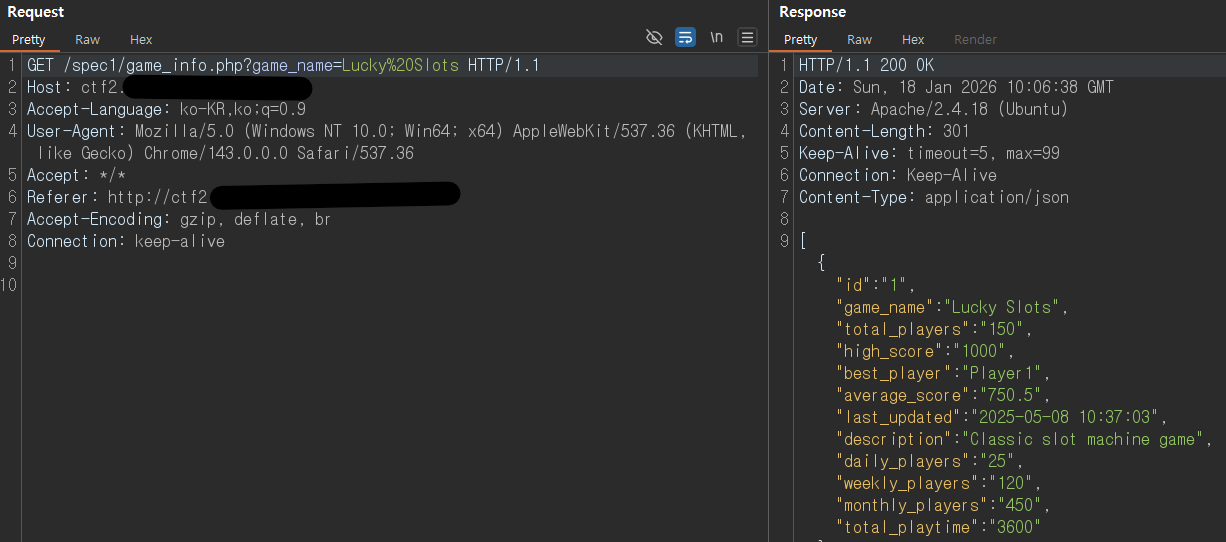Click the Content-Type: application/json header
Image resolution: width=1226 pixels, height=542 pixels.
pos(933,198)
